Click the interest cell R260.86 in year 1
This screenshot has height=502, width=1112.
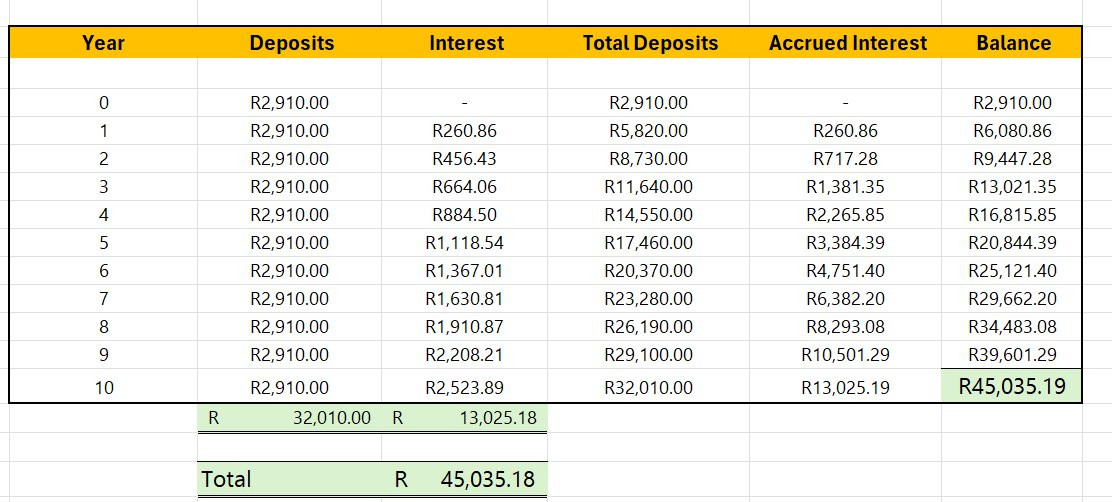465,131
